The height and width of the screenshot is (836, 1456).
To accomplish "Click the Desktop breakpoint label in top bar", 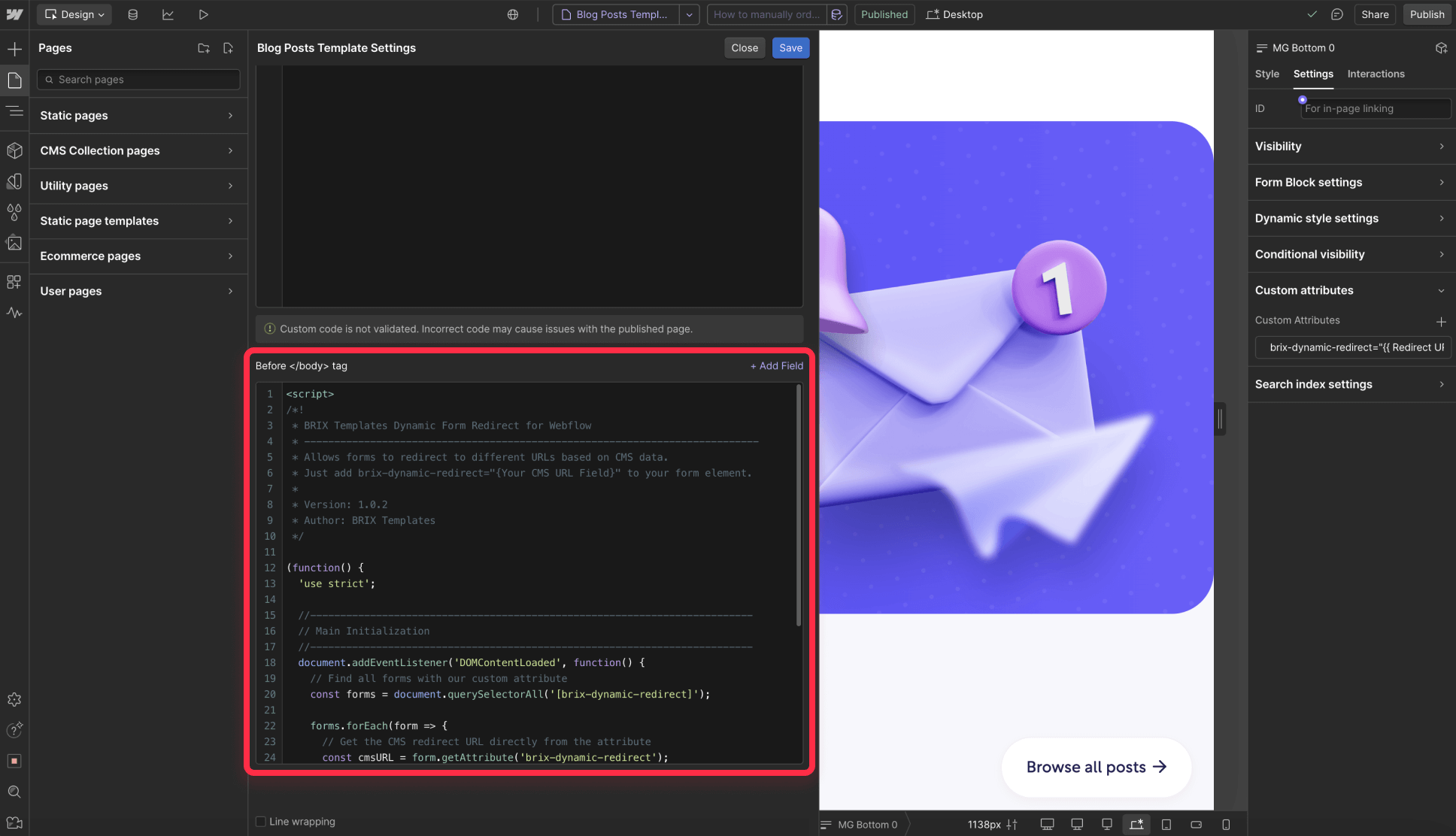I will tap(954, 14).
